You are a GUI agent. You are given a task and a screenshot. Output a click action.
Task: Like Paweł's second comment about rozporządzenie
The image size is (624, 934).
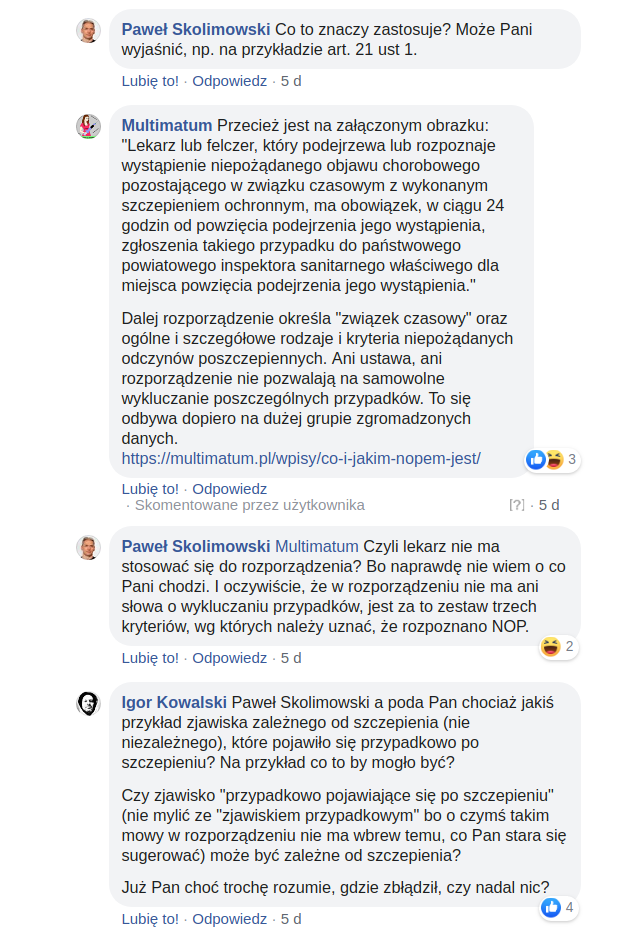coord(150,658)
